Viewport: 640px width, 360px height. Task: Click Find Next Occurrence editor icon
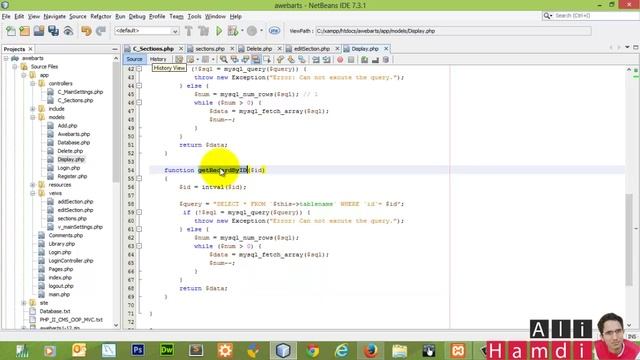[245, 60]
